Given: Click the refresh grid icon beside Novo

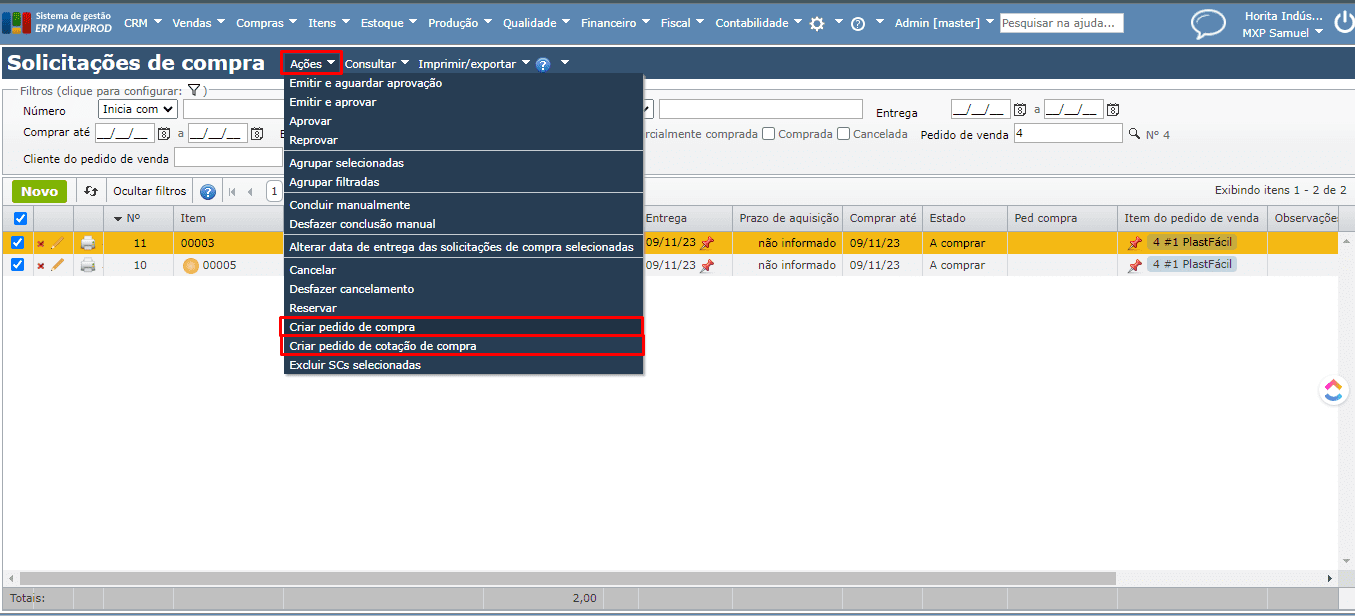Looking at the screenshot, I should (x=91, y=191).
